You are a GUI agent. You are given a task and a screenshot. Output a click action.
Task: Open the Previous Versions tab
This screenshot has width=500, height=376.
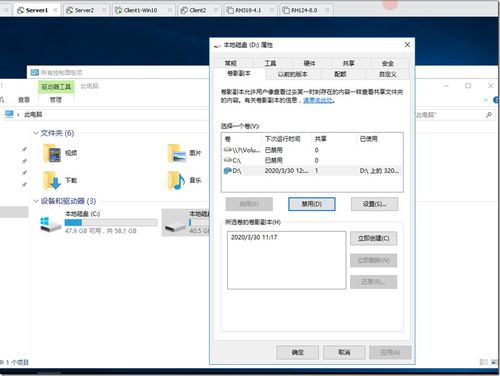[x=293, y=74]
